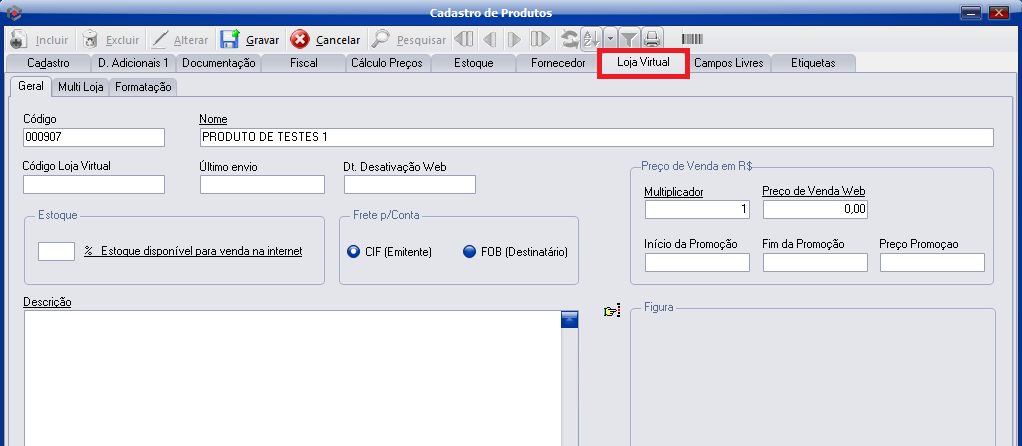
Task: Click the Multiplicador input field
Action: (697, 210)
